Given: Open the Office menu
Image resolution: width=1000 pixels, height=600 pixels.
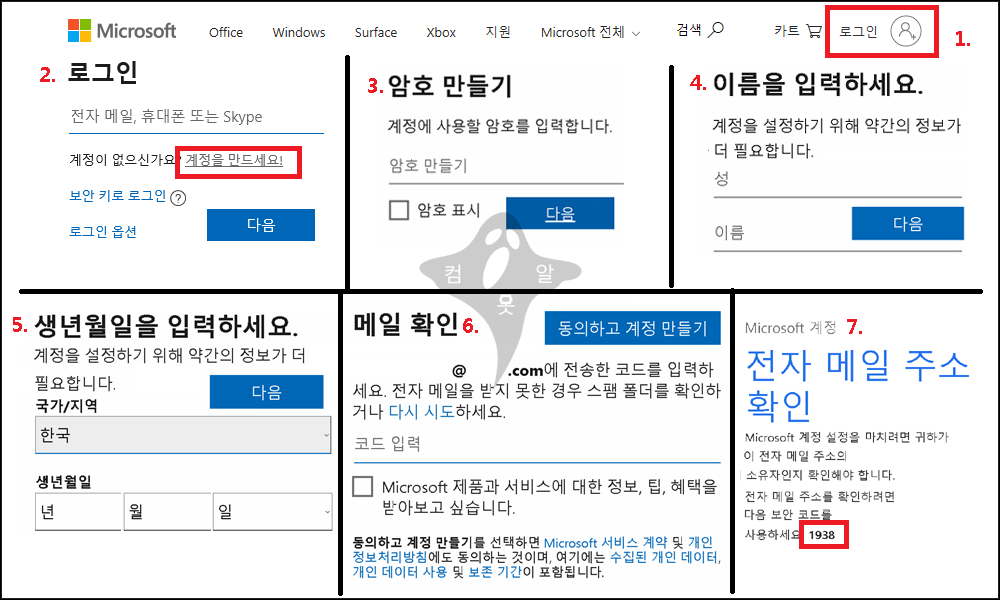Looking at the screenshot, I should 226,32.
